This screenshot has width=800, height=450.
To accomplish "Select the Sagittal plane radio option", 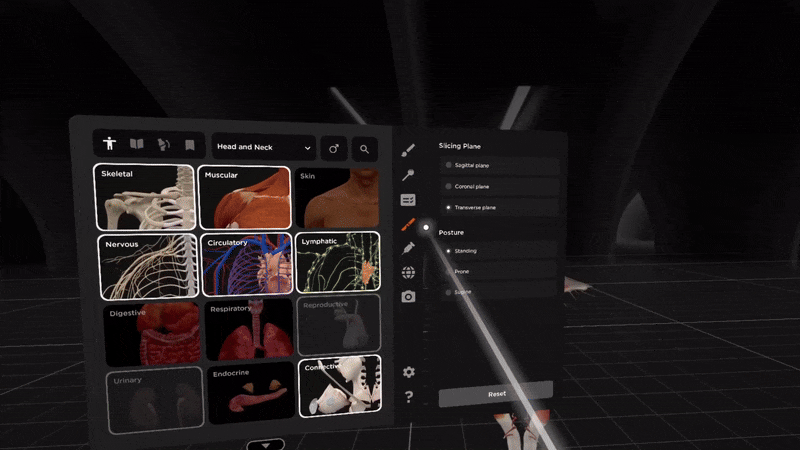I will click(x=499, y=165).
